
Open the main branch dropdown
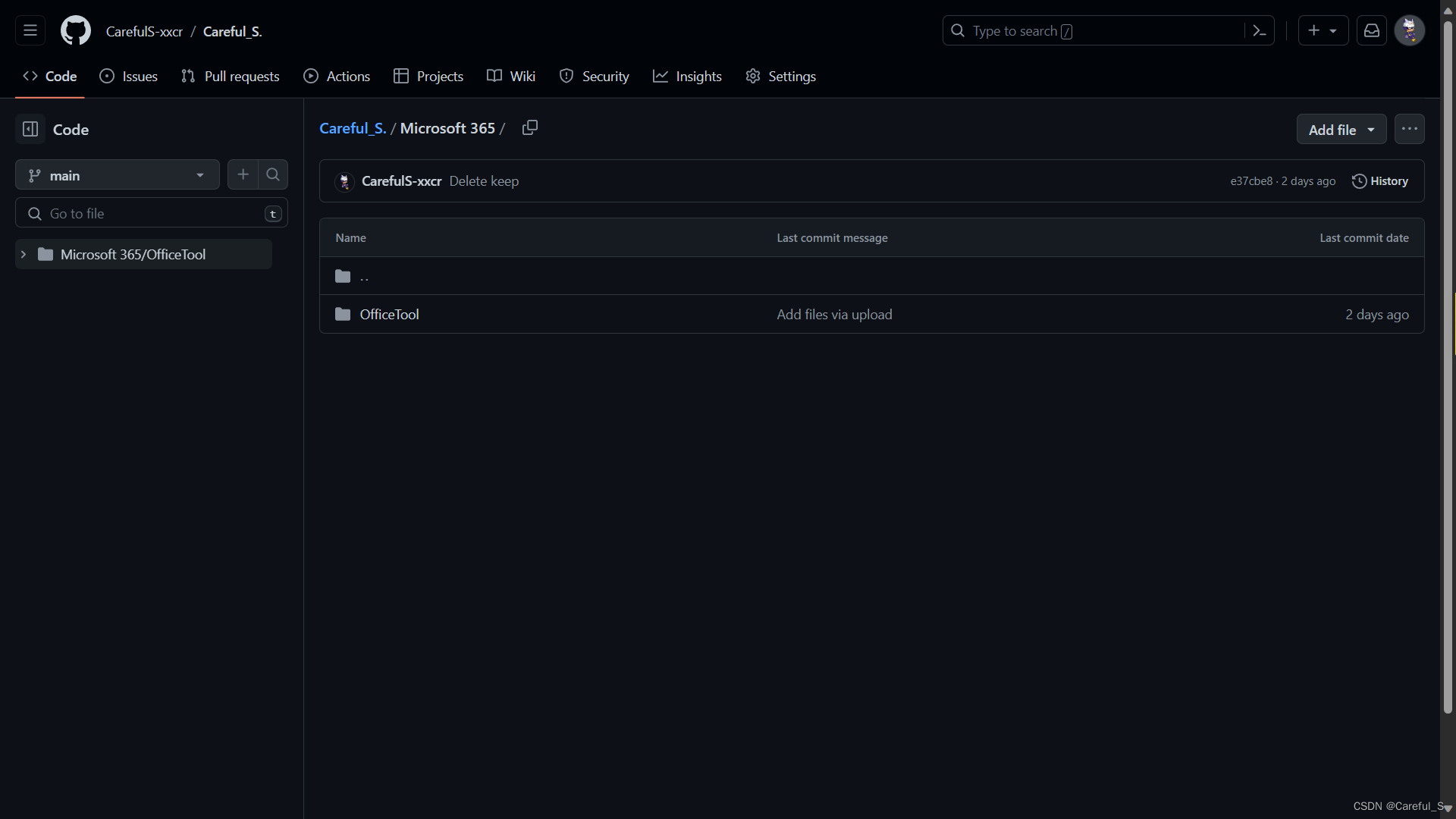click(118, 175)
